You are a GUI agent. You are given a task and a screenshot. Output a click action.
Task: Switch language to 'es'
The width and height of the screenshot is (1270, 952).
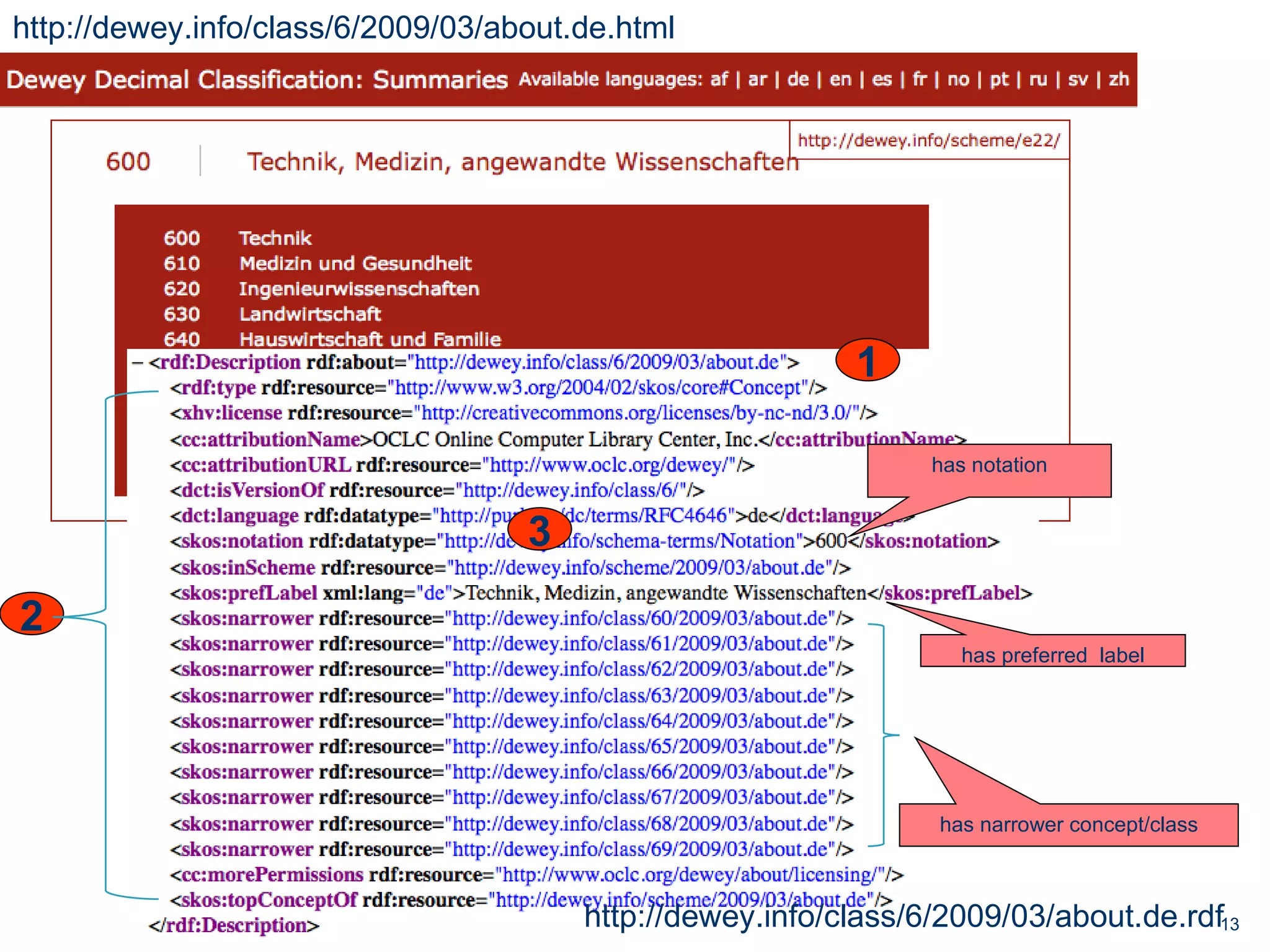coord(882,80)
